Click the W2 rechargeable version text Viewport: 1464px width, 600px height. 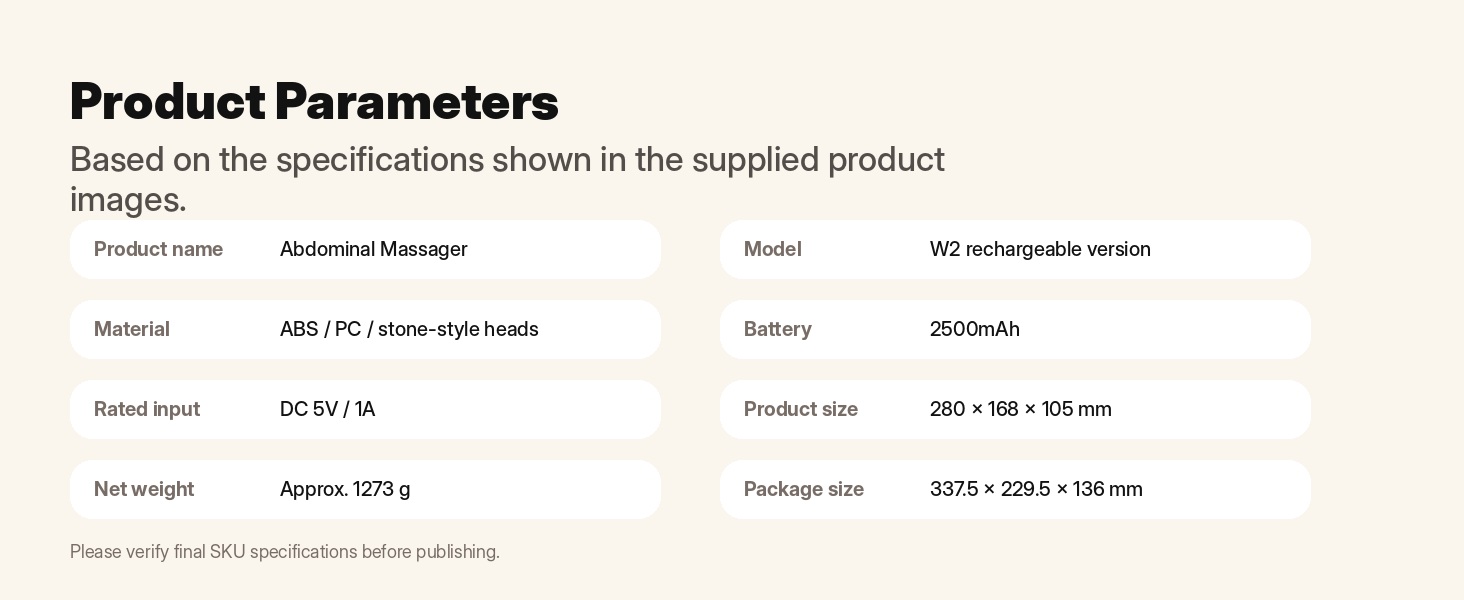pos(1040,249)
